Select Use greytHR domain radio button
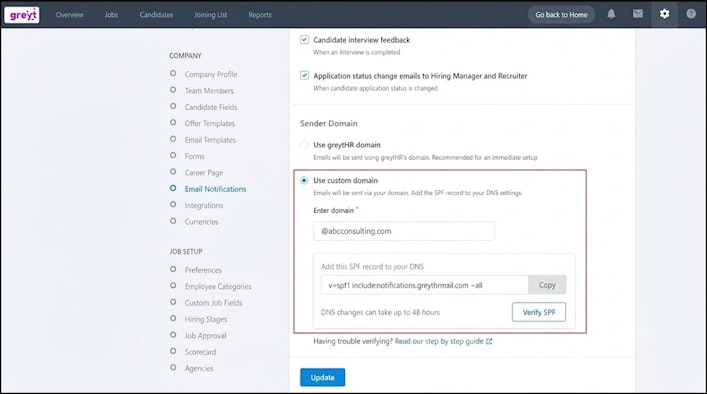707x394 pixels. pyautogui.click(x=304, y=145)
